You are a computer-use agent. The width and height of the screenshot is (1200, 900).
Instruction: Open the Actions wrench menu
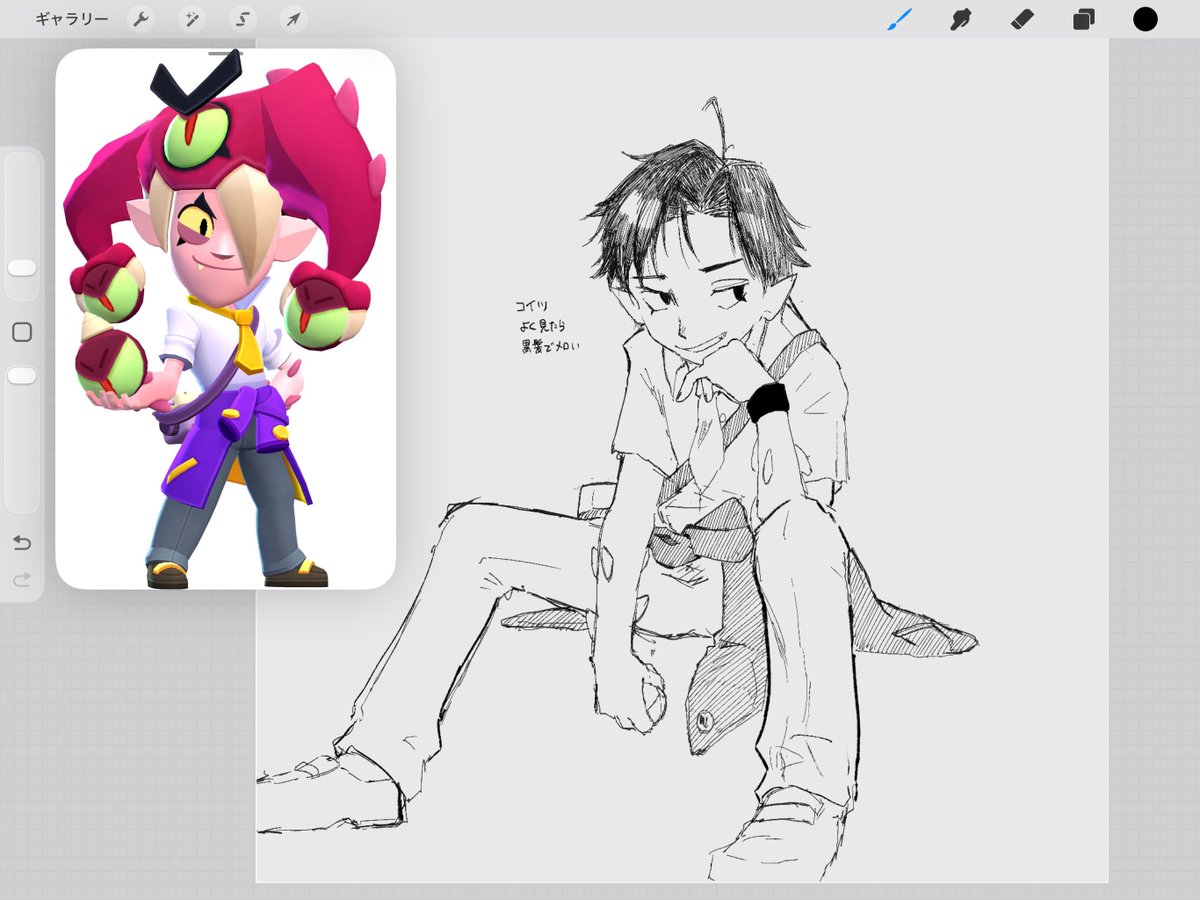pos(141,19)
